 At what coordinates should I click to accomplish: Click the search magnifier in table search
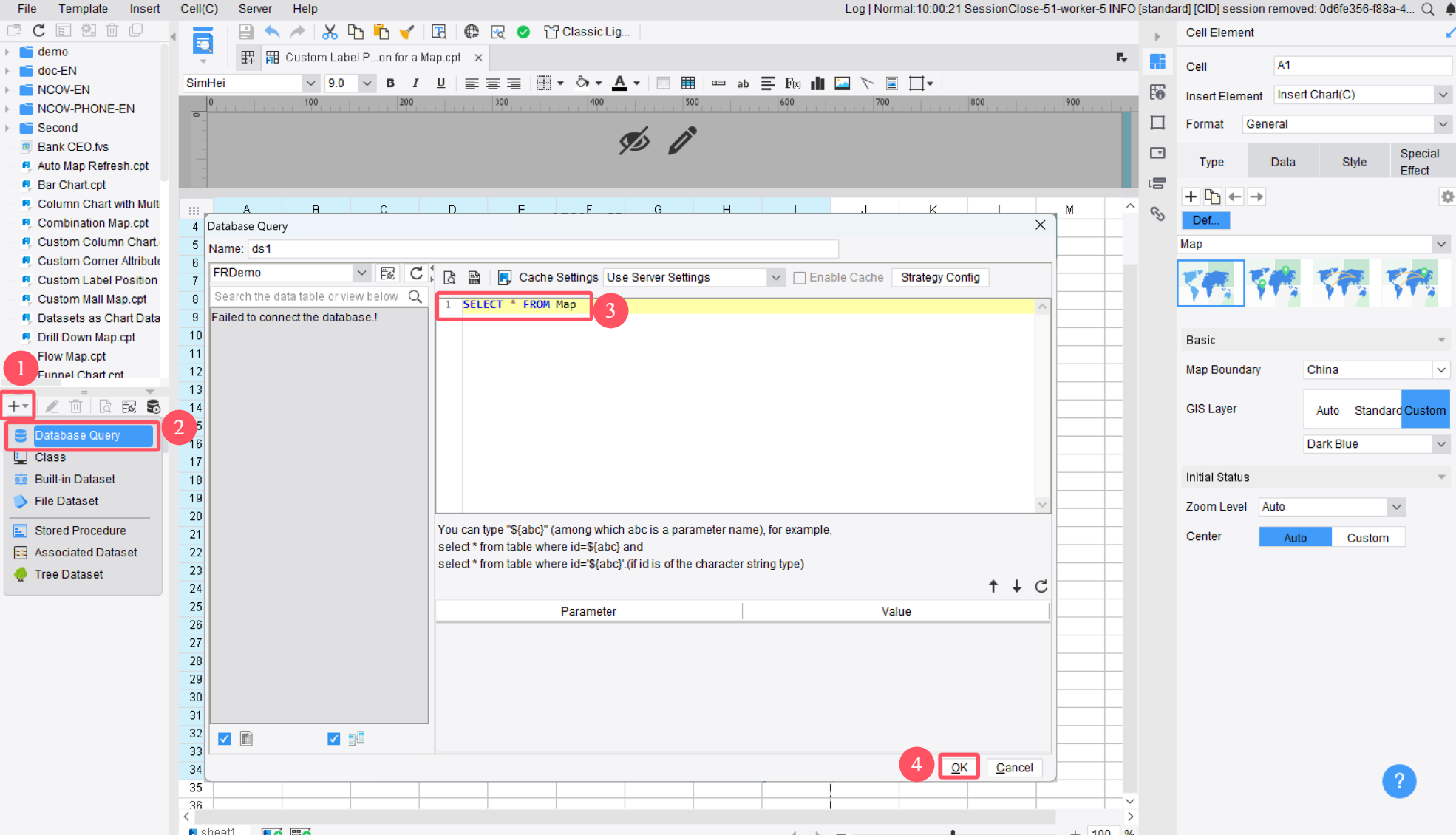pos(415,296)
